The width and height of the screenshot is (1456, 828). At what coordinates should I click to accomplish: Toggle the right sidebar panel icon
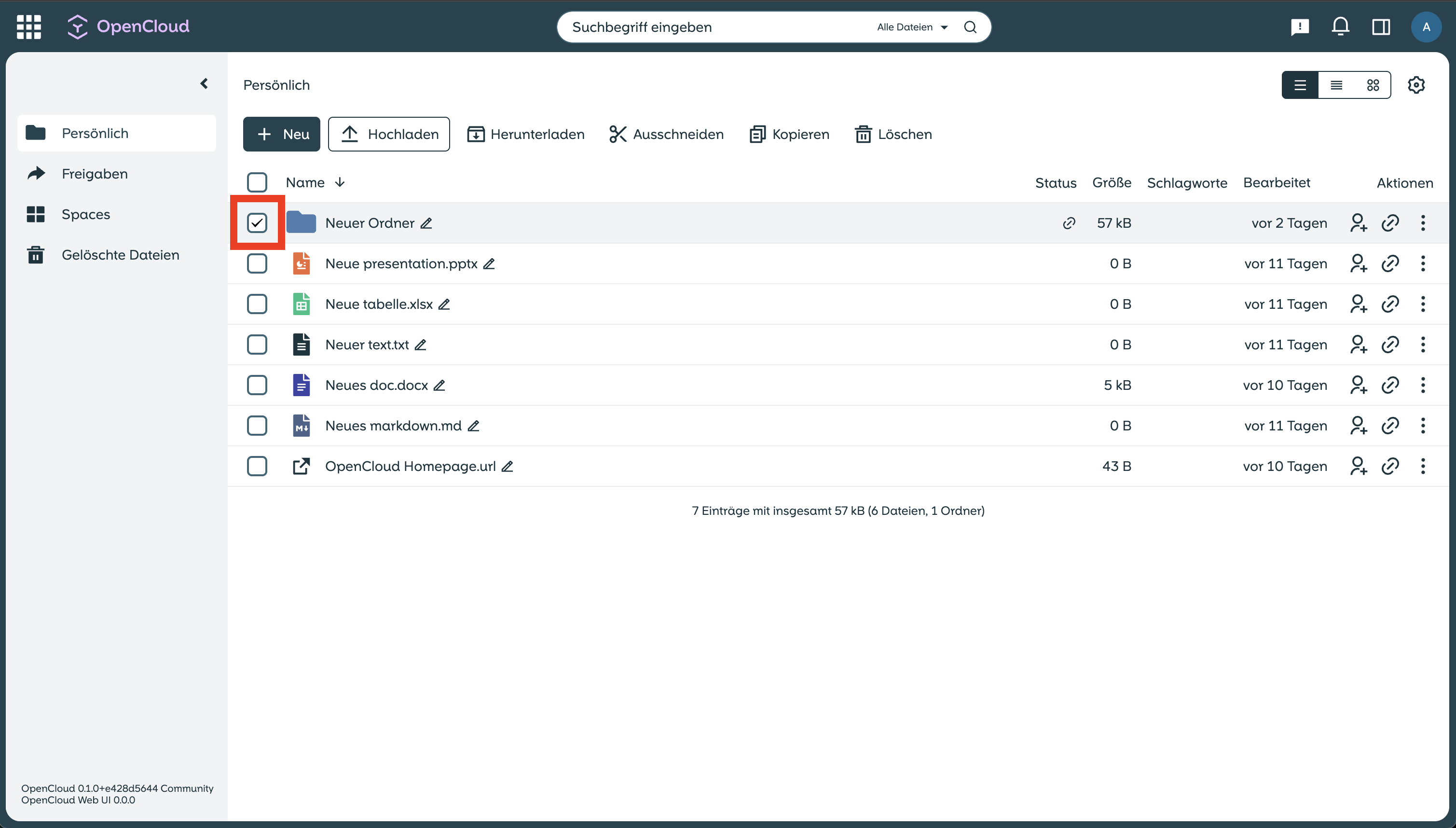coord(1381,27)
